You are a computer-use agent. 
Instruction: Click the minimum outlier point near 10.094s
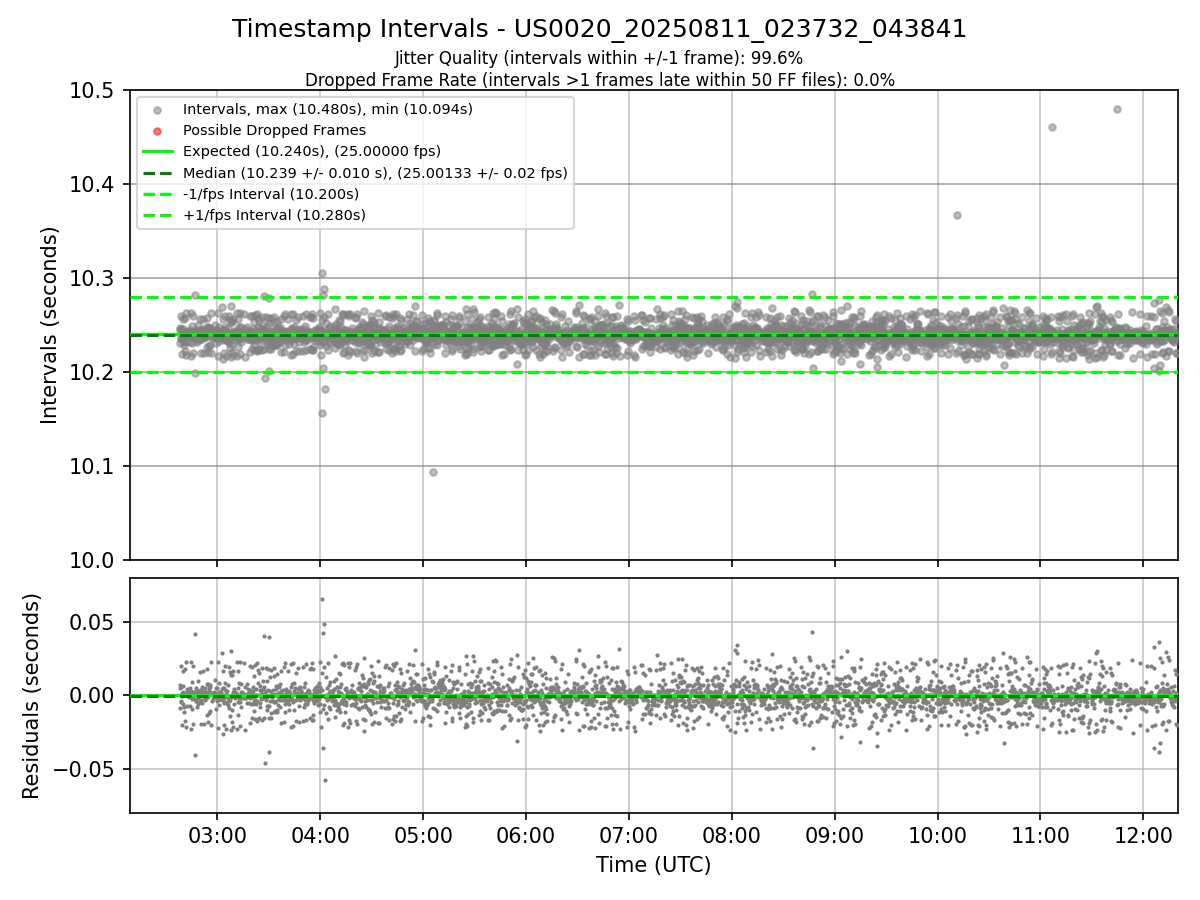[x=433, y=472]
